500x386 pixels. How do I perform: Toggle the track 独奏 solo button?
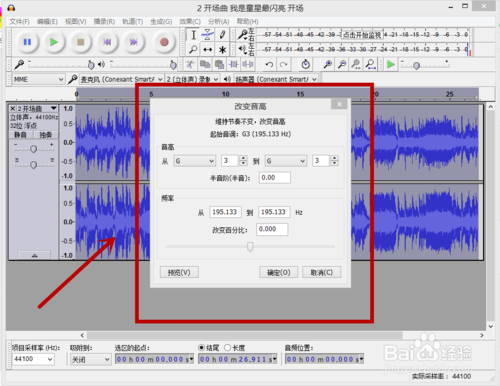[x=46, y=135]
